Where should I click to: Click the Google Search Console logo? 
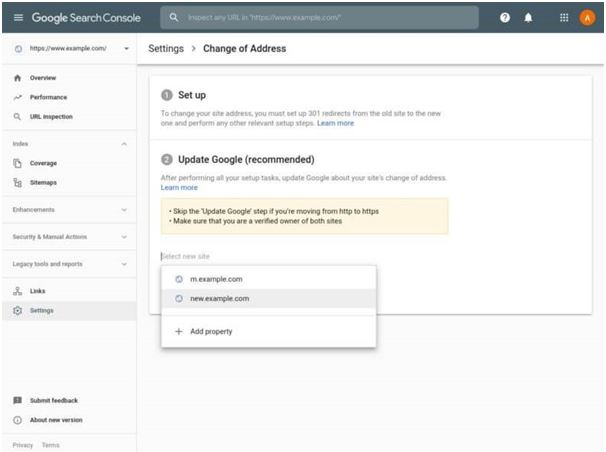tap(86, 17)
